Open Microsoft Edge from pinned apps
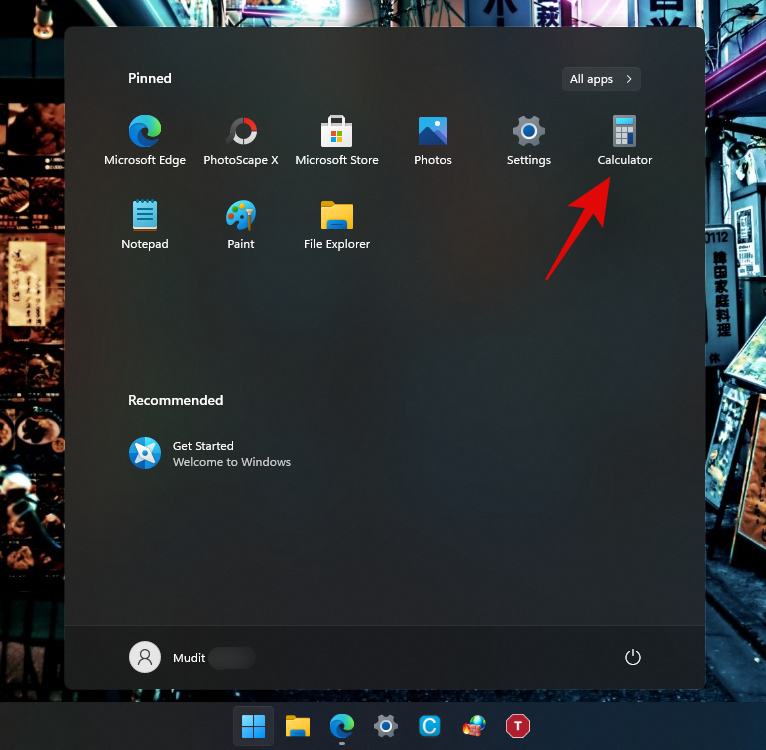Screen dimensions: 766x750 point(145,140)
